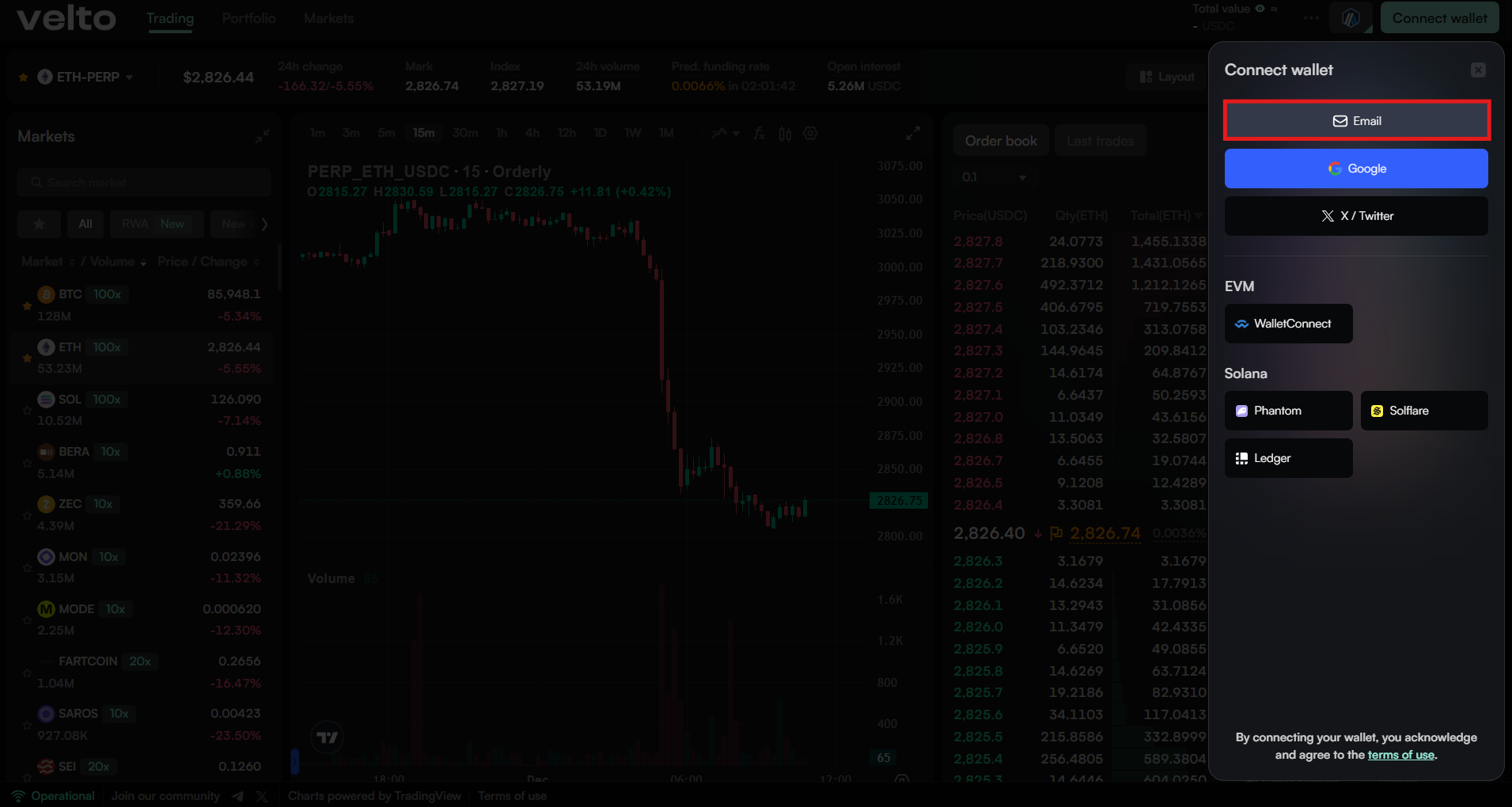Sign in with Google
1512x807 pixels.
[1356, 169]
